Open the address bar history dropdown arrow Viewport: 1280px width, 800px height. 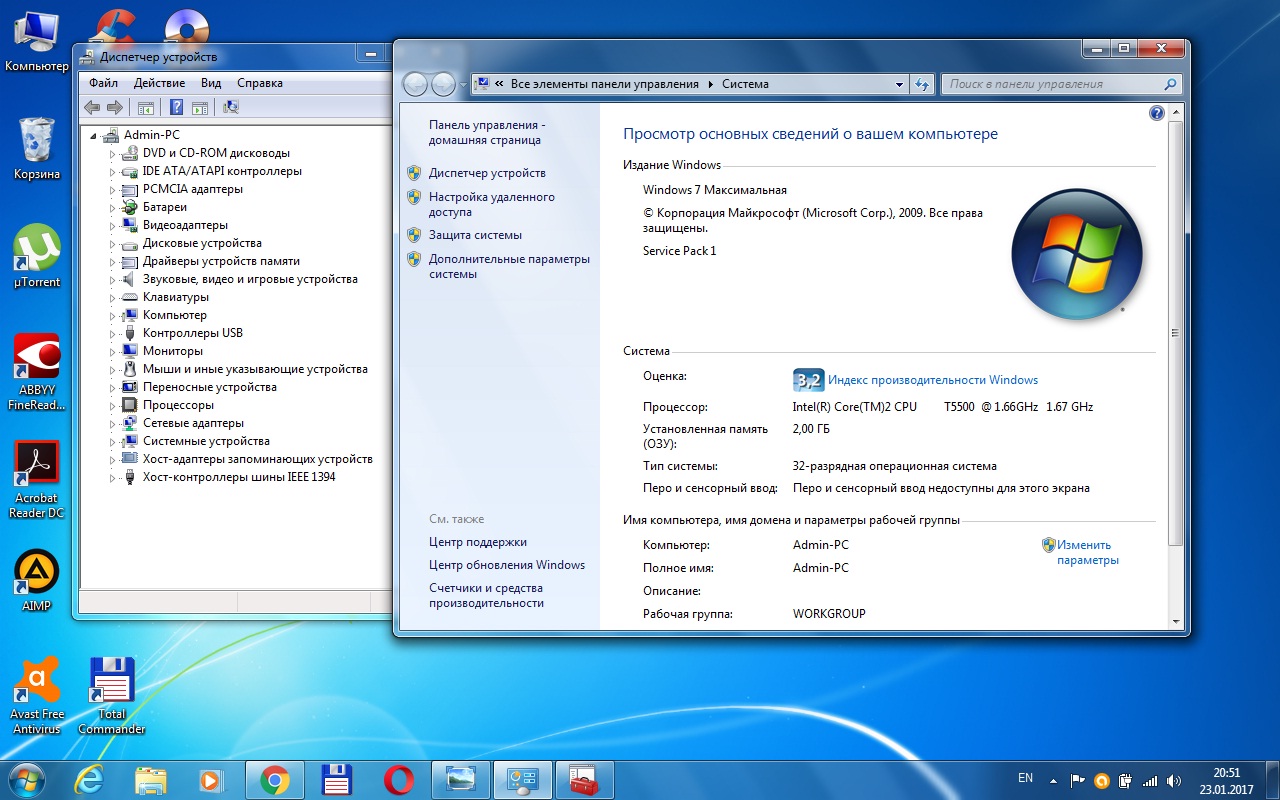point(899,85)
